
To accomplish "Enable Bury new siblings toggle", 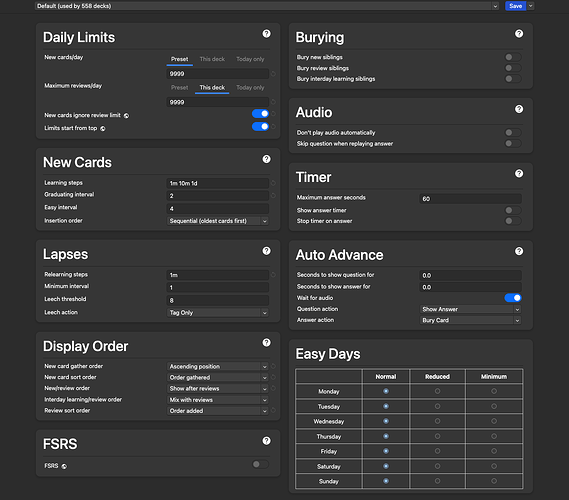I will (x=513, y=57).
